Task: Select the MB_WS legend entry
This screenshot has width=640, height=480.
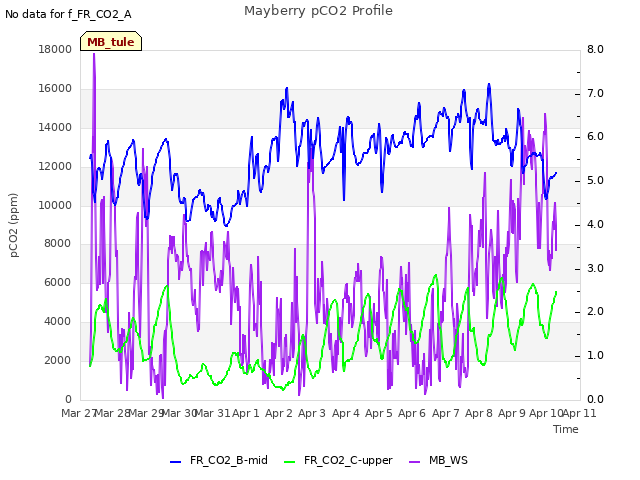Action: (x=439, y=460)
